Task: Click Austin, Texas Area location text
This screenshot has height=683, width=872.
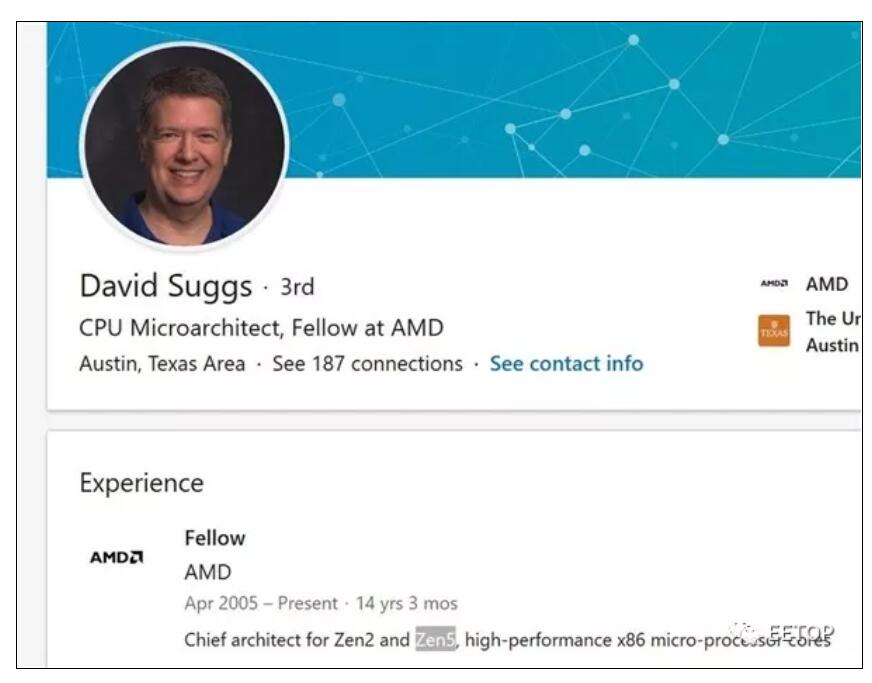Action: 162,363
